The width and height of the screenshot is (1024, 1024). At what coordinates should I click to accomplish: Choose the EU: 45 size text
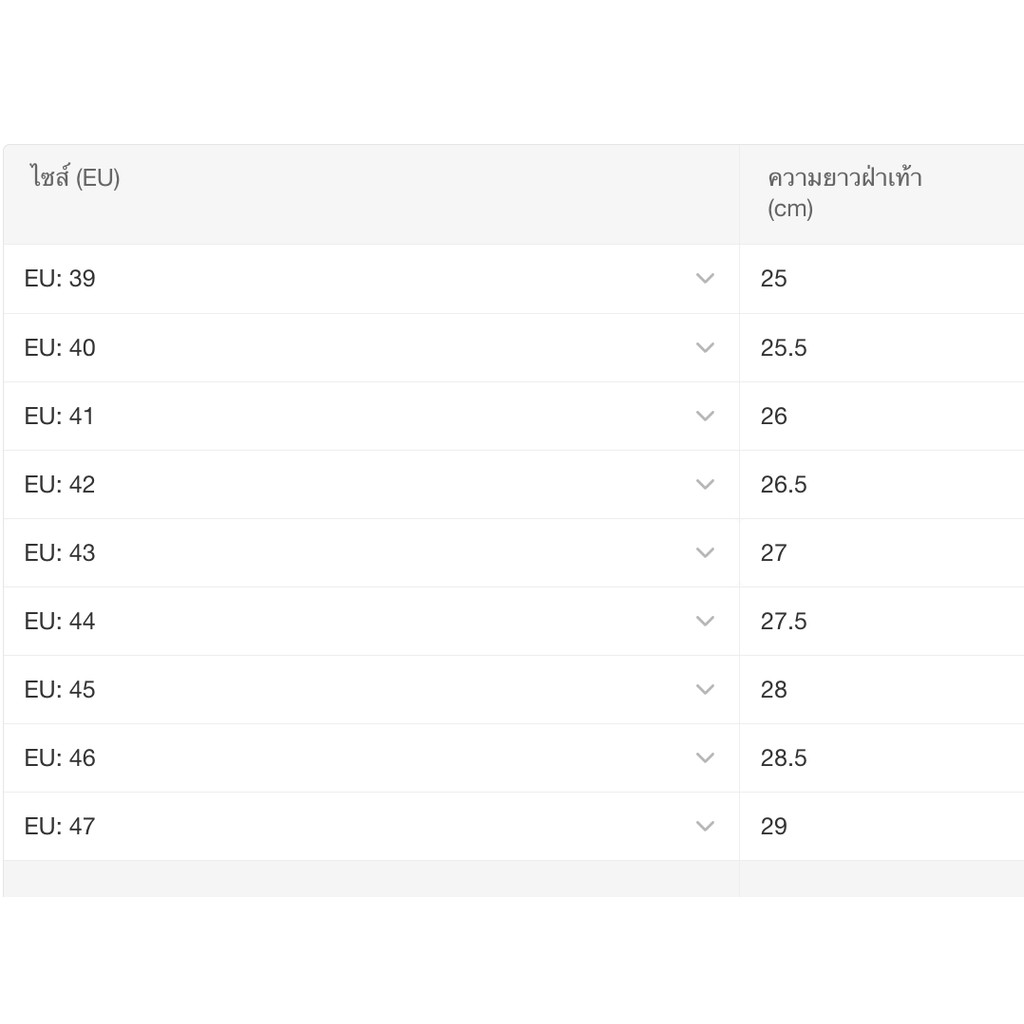[x=60, y=690]
